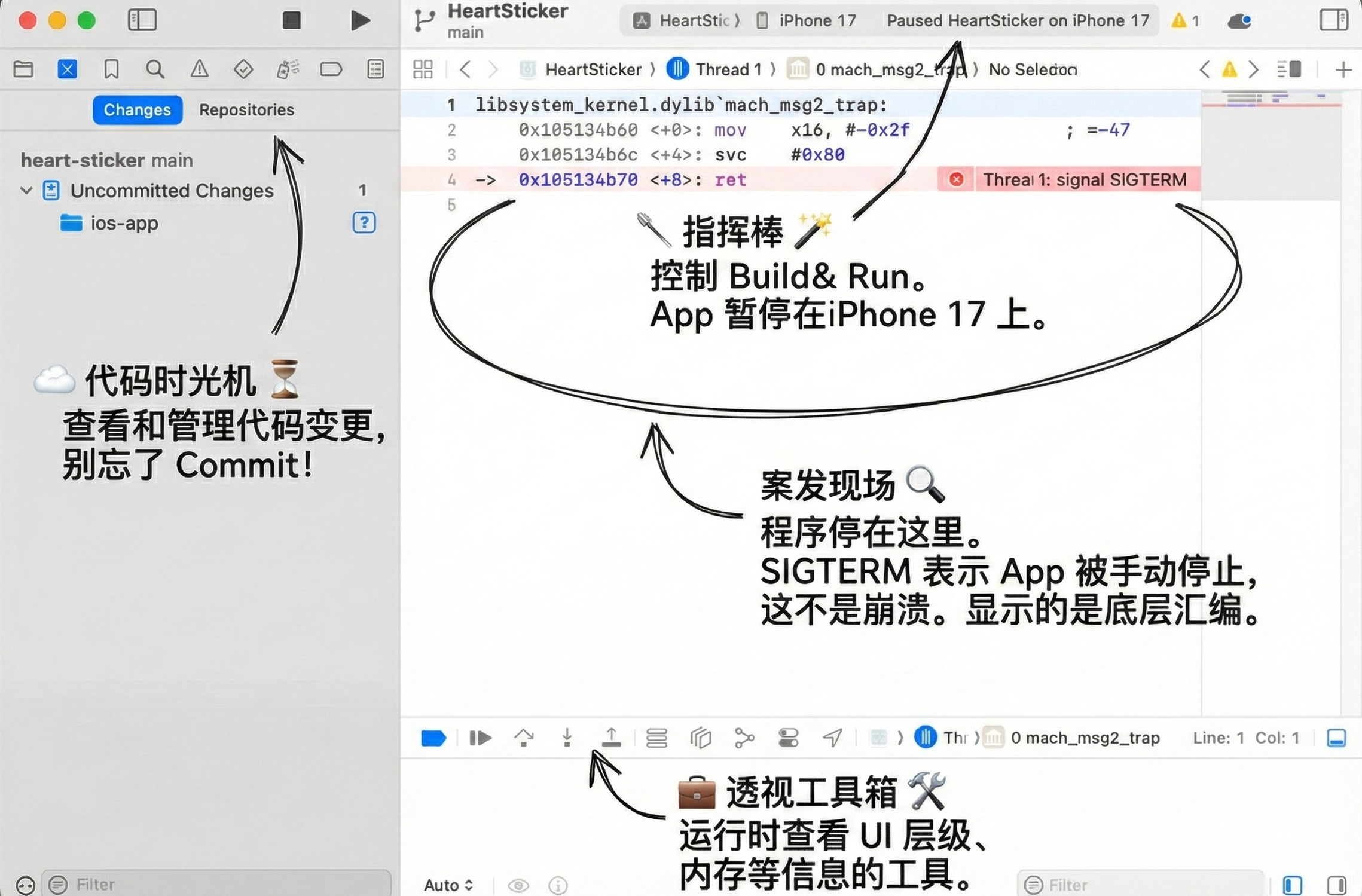Click Continue program execution button
1362x896 pixels.
[480, 738]
